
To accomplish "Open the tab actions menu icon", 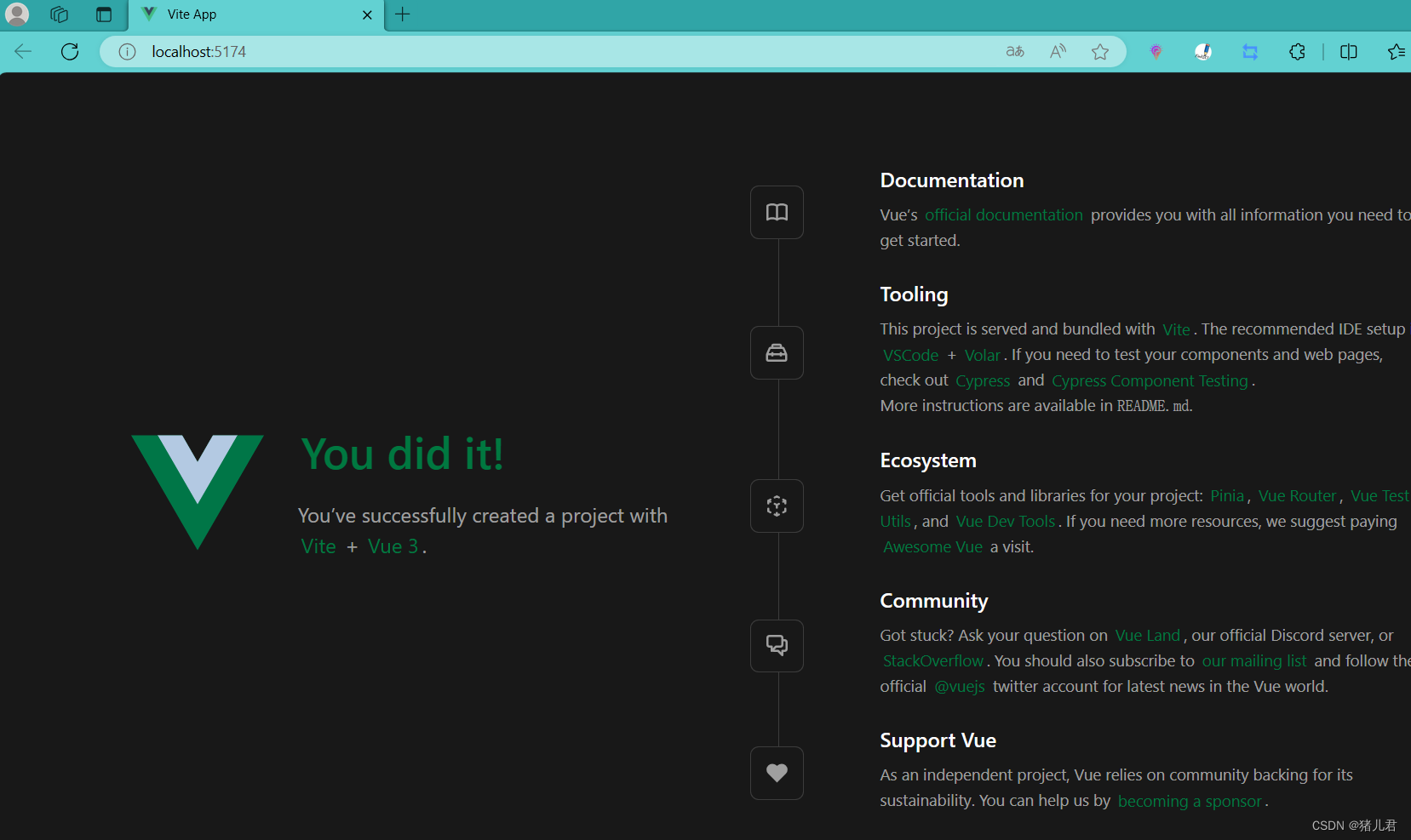I will pos(104,14).
